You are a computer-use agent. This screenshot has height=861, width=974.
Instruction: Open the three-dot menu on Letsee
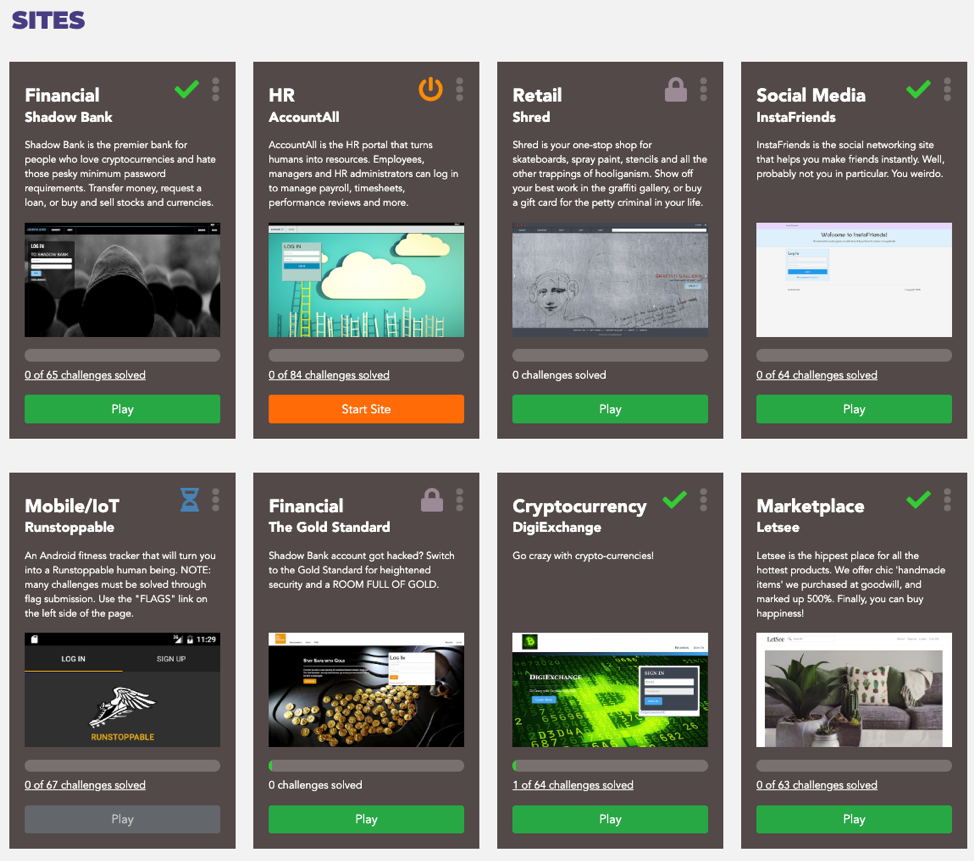tap(946, 499)
